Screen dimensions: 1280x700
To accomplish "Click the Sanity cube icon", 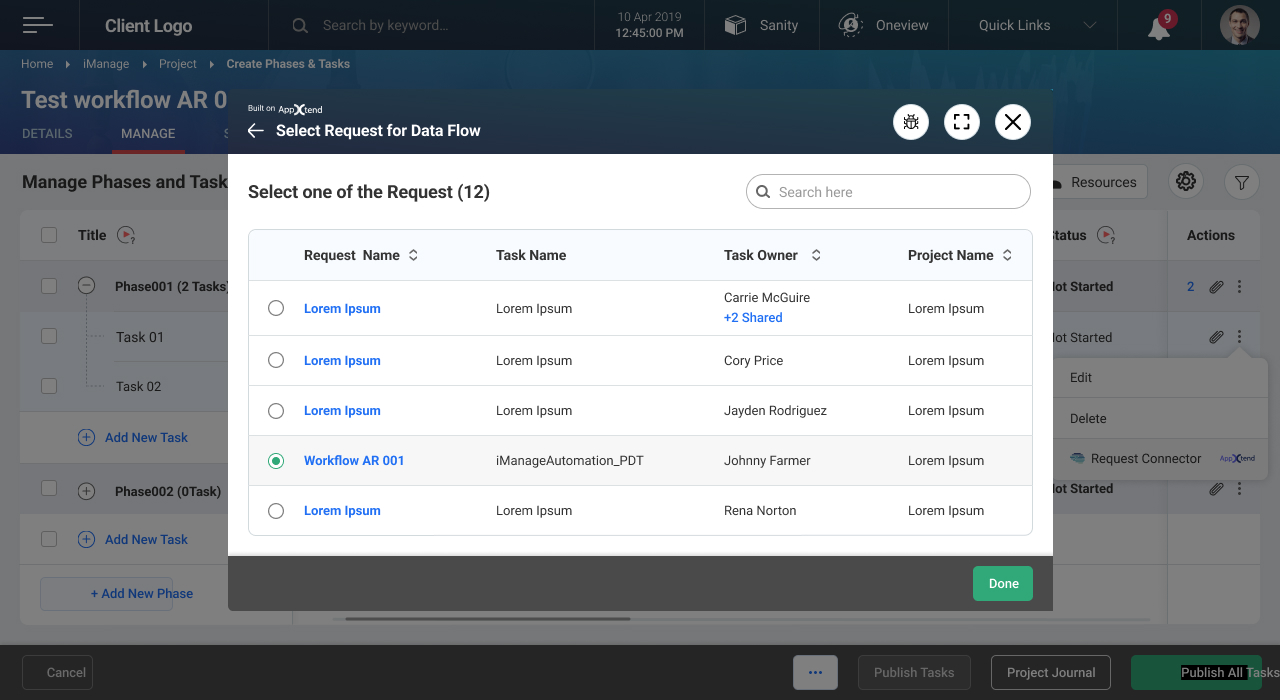I will pos(735,25).
